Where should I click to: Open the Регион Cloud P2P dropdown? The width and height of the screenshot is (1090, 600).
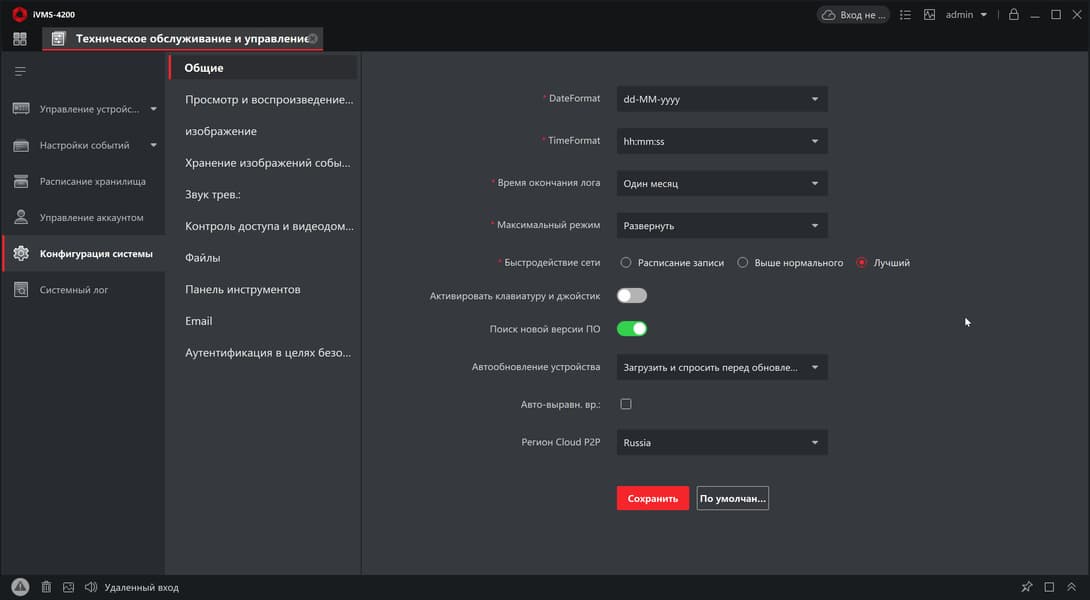coord(721,442)
